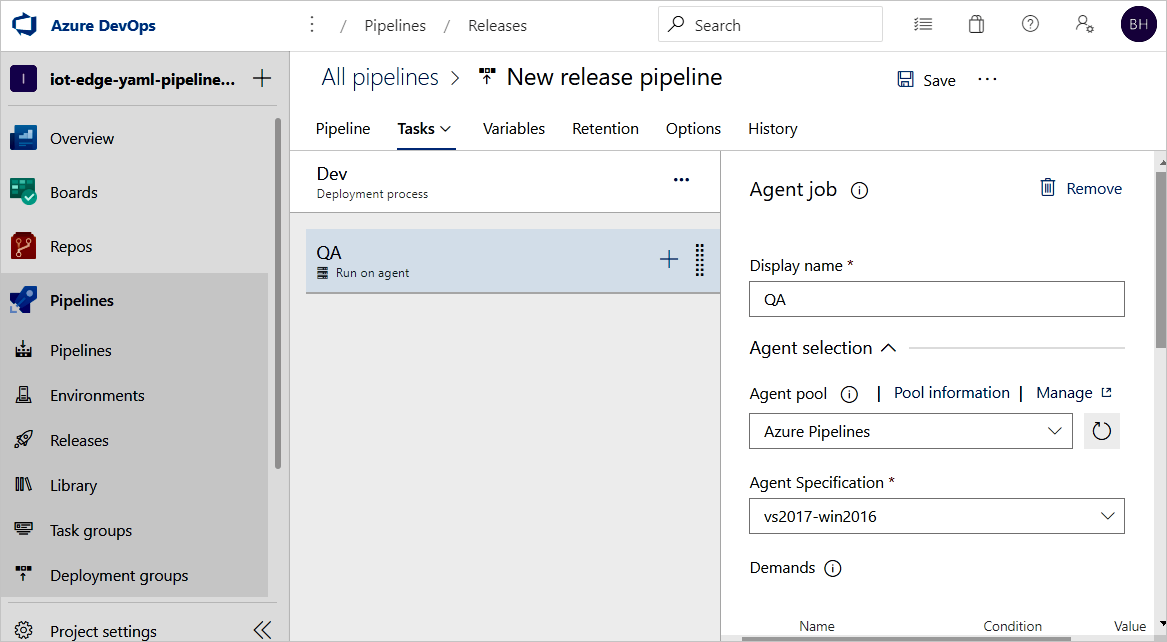Refresh the agent pool list
This screenshot has width=1167, height=642.
pos(1102,431)
